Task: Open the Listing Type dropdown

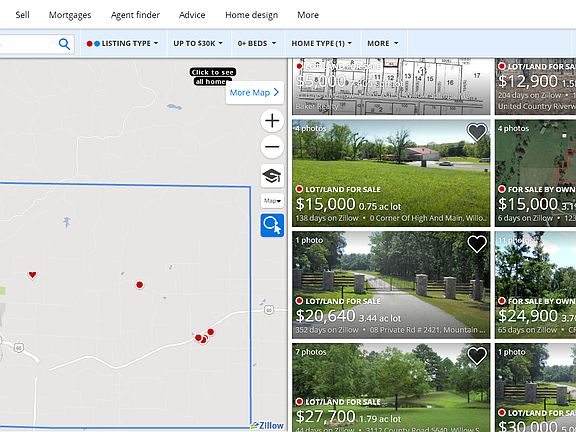Action: pyautogui.click(x=122, y=43)
